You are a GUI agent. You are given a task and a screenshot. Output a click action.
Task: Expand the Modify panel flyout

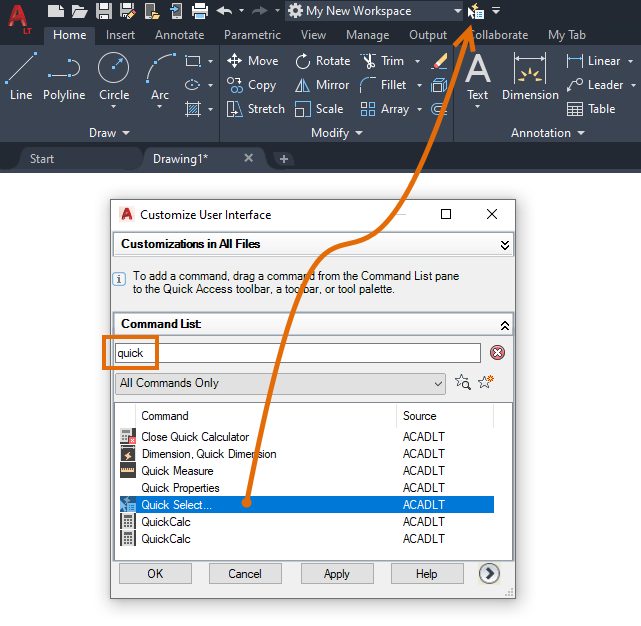(336, 133)
